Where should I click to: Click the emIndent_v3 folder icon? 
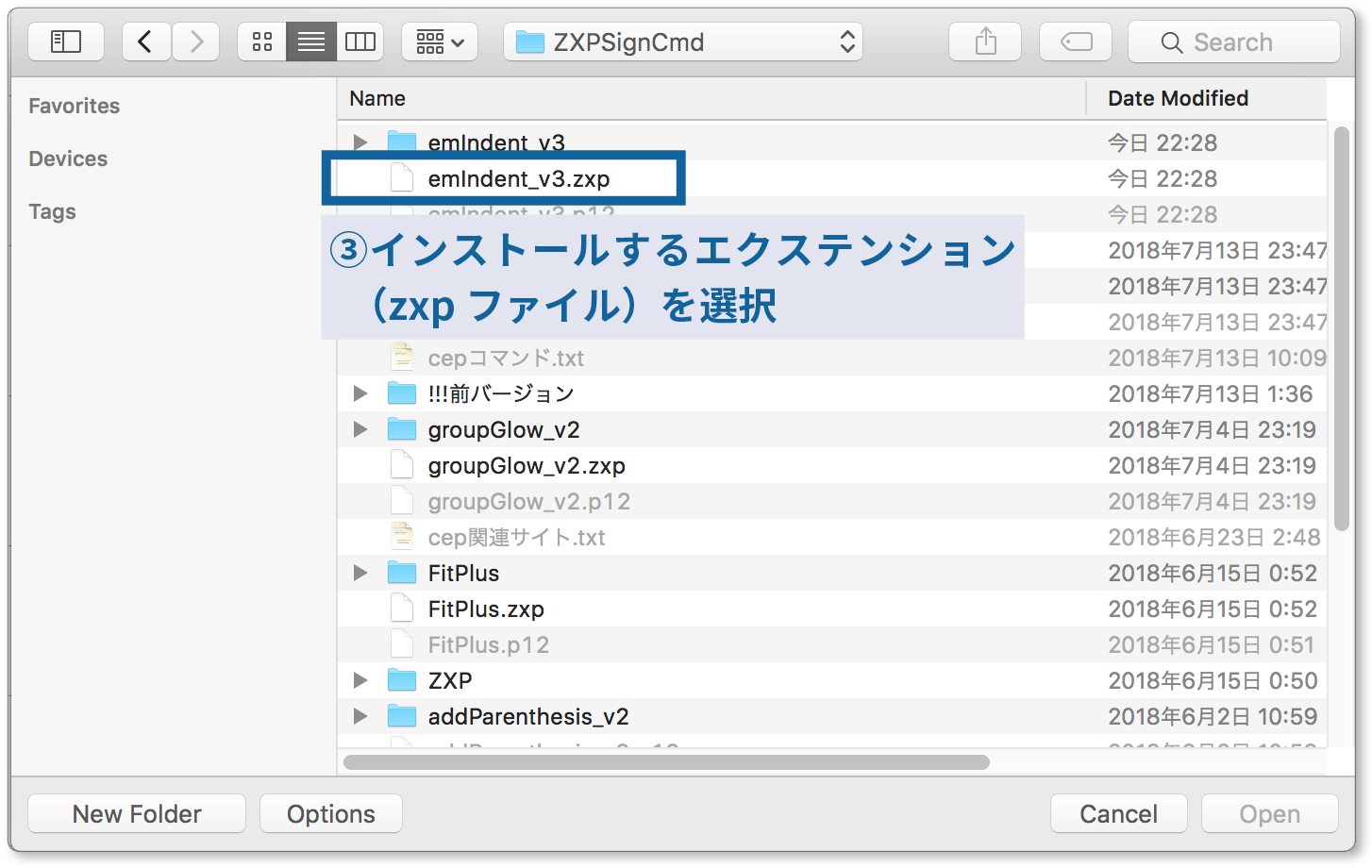coord(402,142)
